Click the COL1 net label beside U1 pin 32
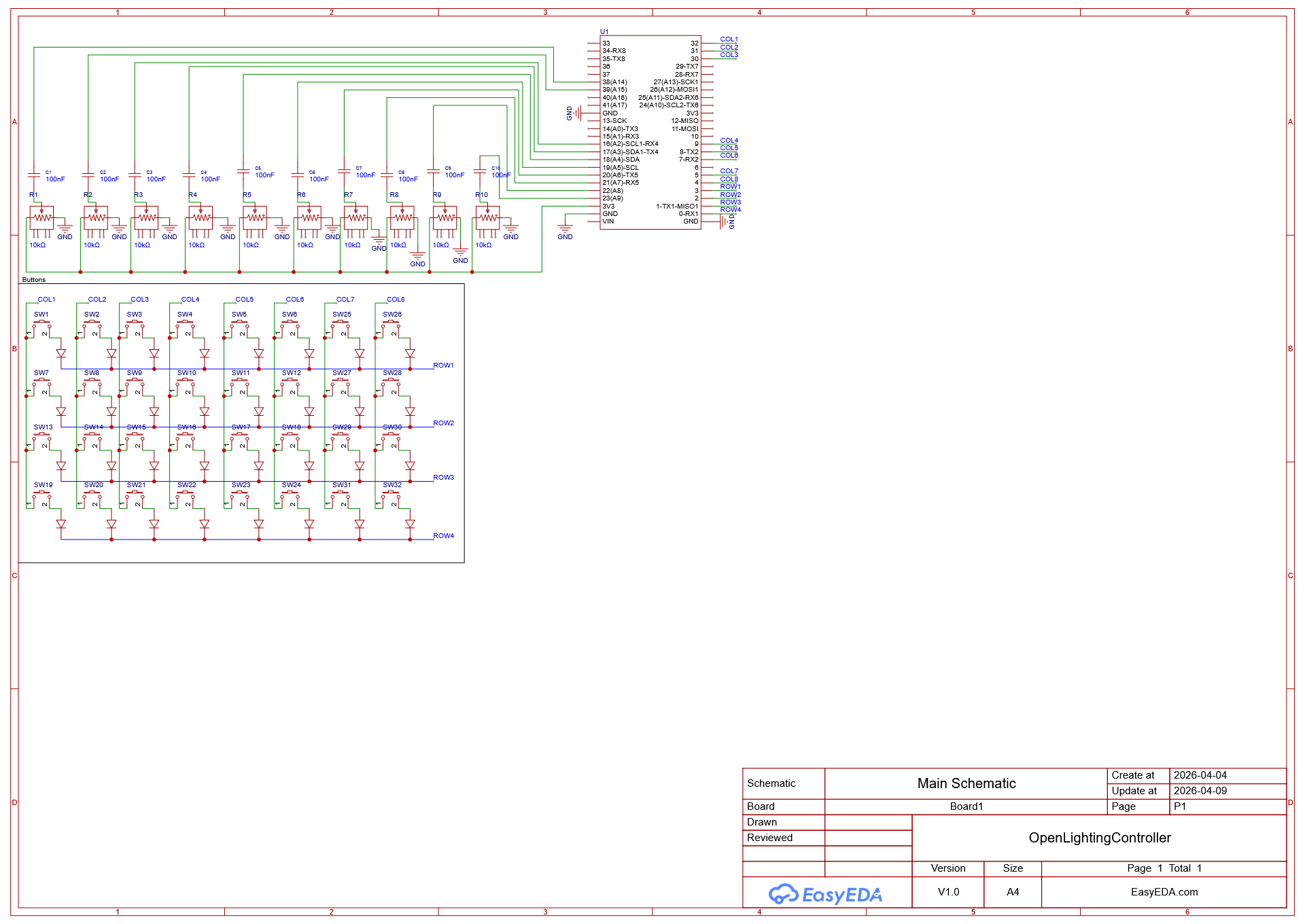1305x924 pixels. coord(729,39)
